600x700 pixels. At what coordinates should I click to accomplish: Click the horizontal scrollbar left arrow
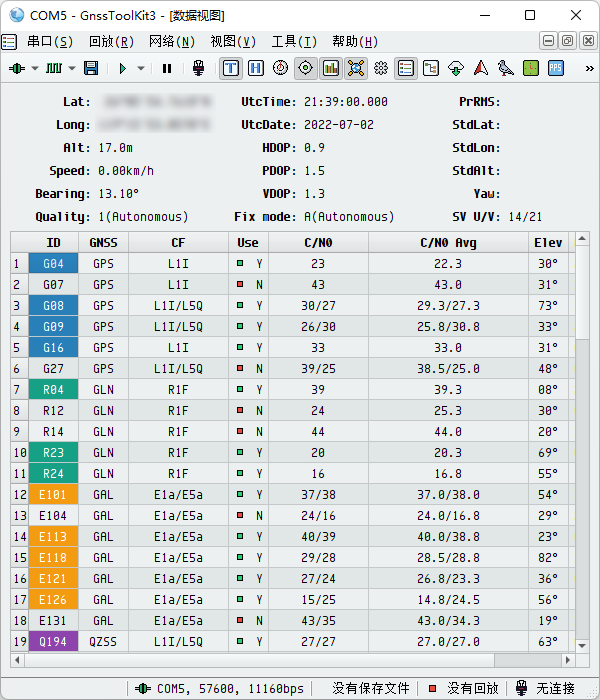(17, 660)
